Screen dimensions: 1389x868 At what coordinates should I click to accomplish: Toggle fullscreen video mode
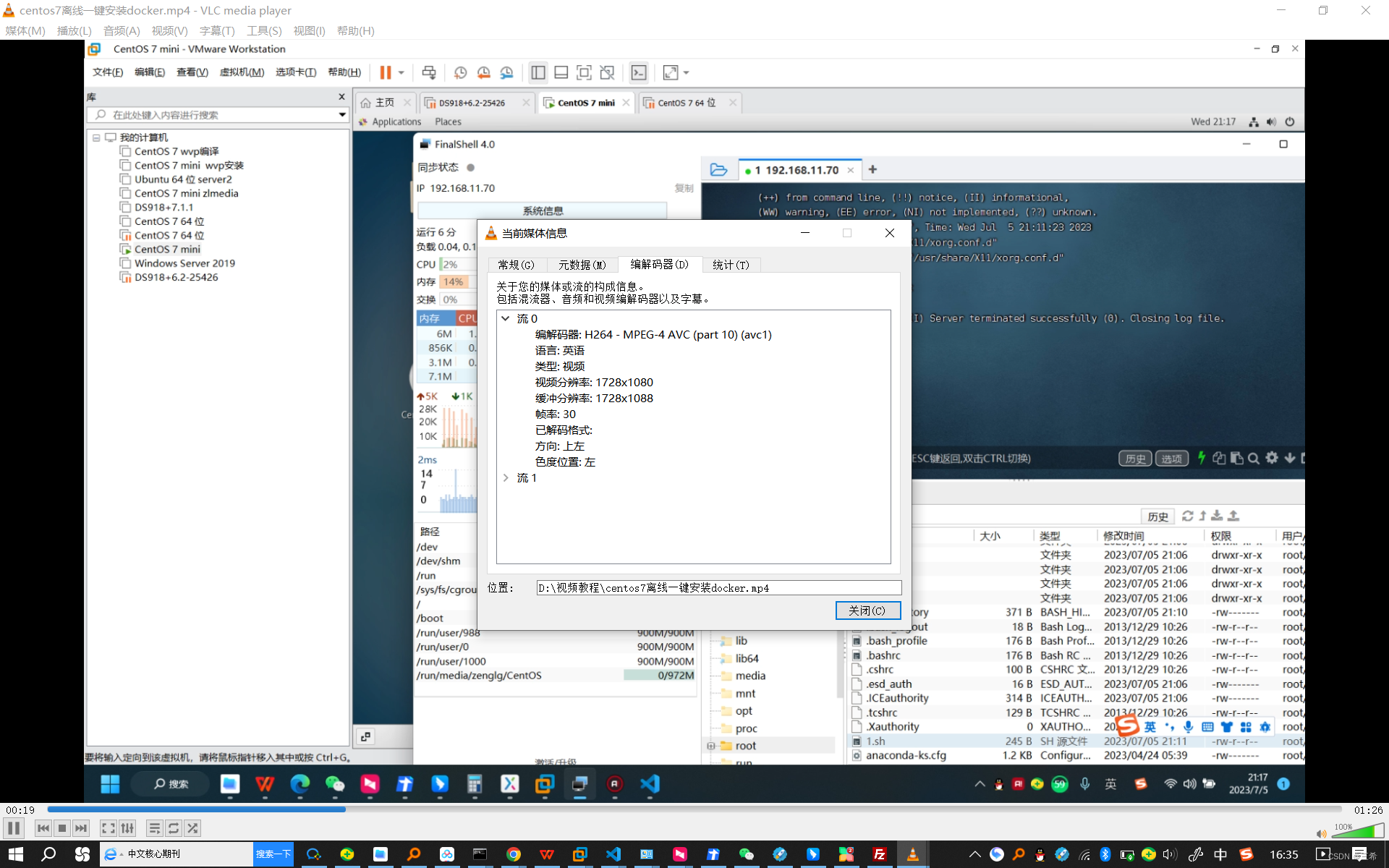(x=108, y=828)
